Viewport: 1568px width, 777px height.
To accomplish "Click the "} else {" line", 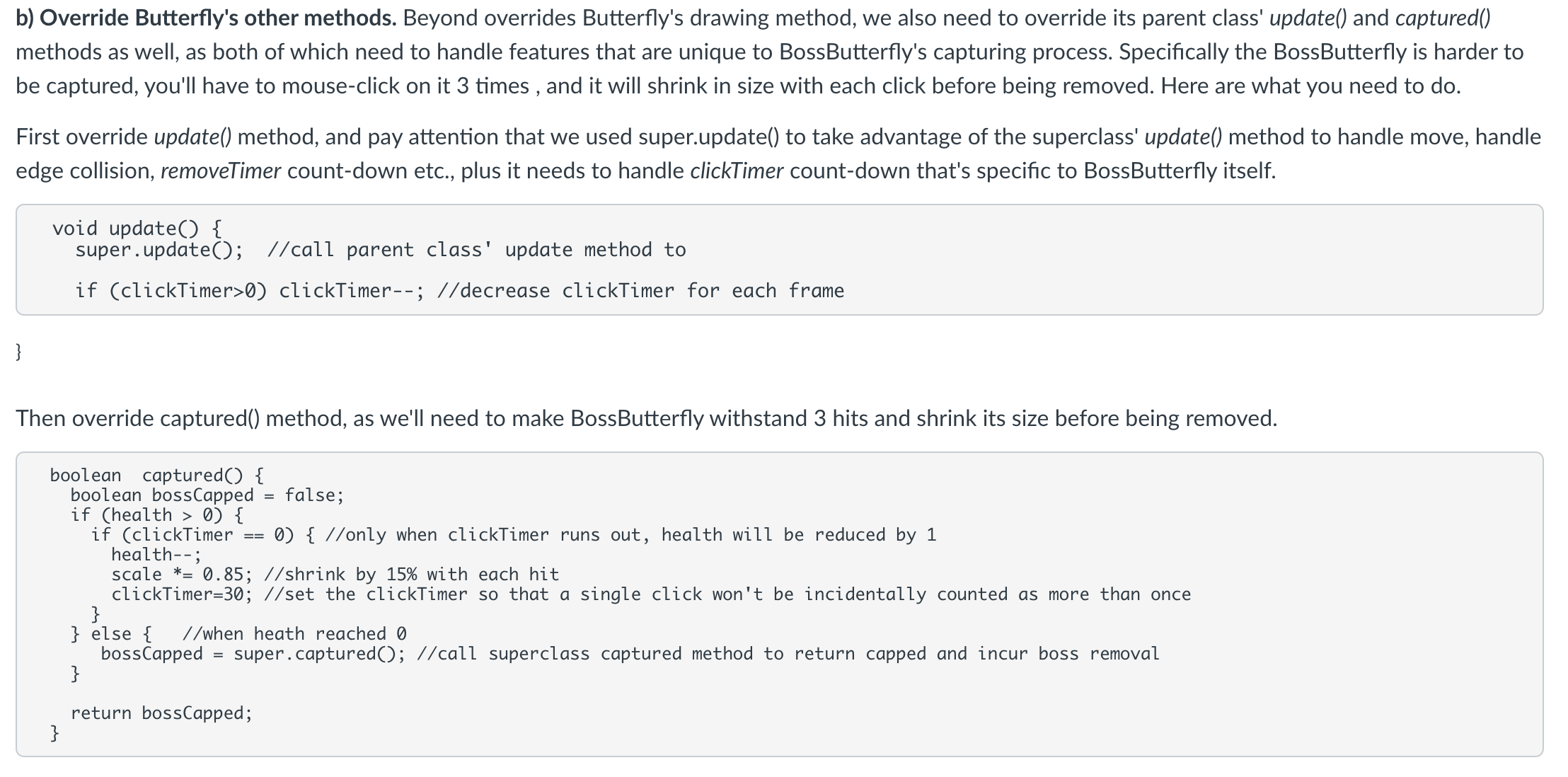I will coord(111,633).
